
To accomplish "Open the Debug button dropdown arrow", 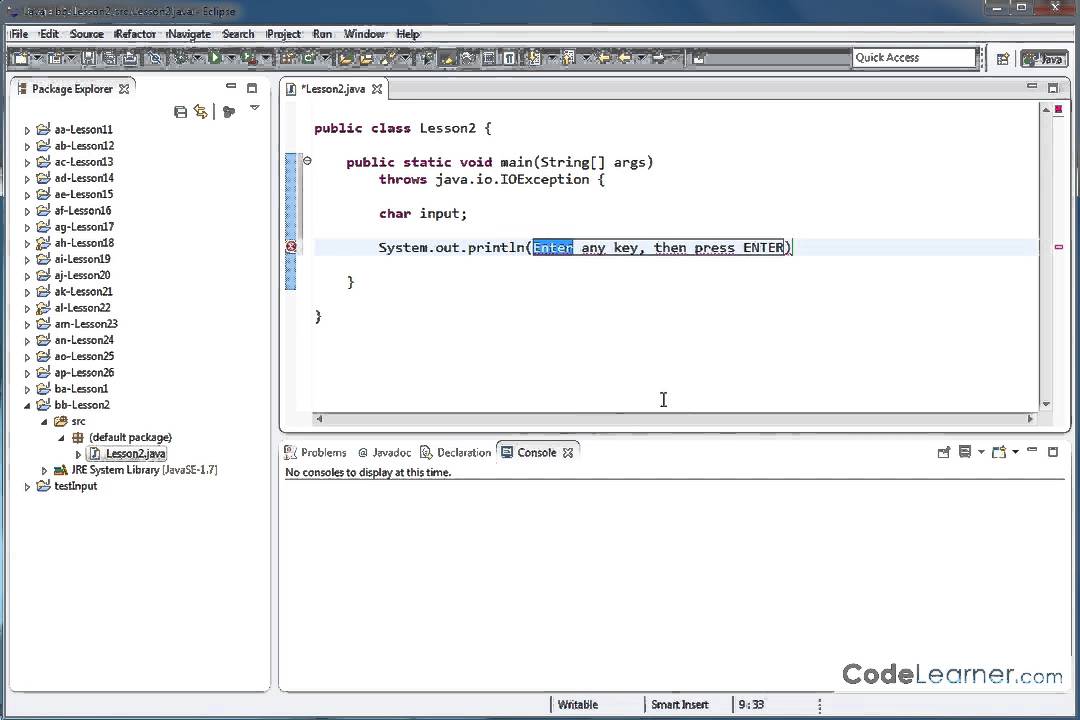I will 198,59.
